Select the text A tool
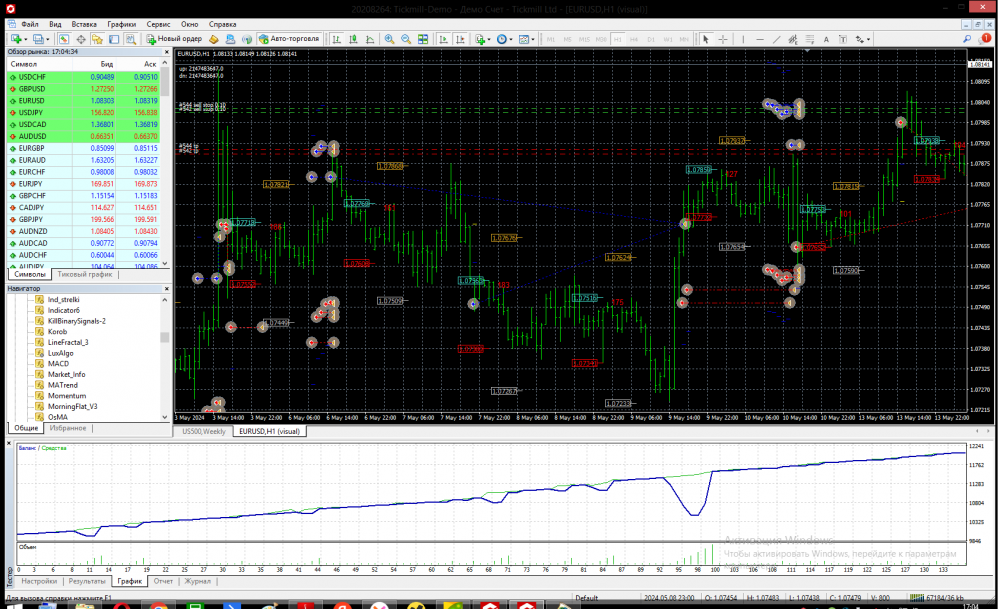Viewport: 1000px width, 609px height. tap(826, 39)
